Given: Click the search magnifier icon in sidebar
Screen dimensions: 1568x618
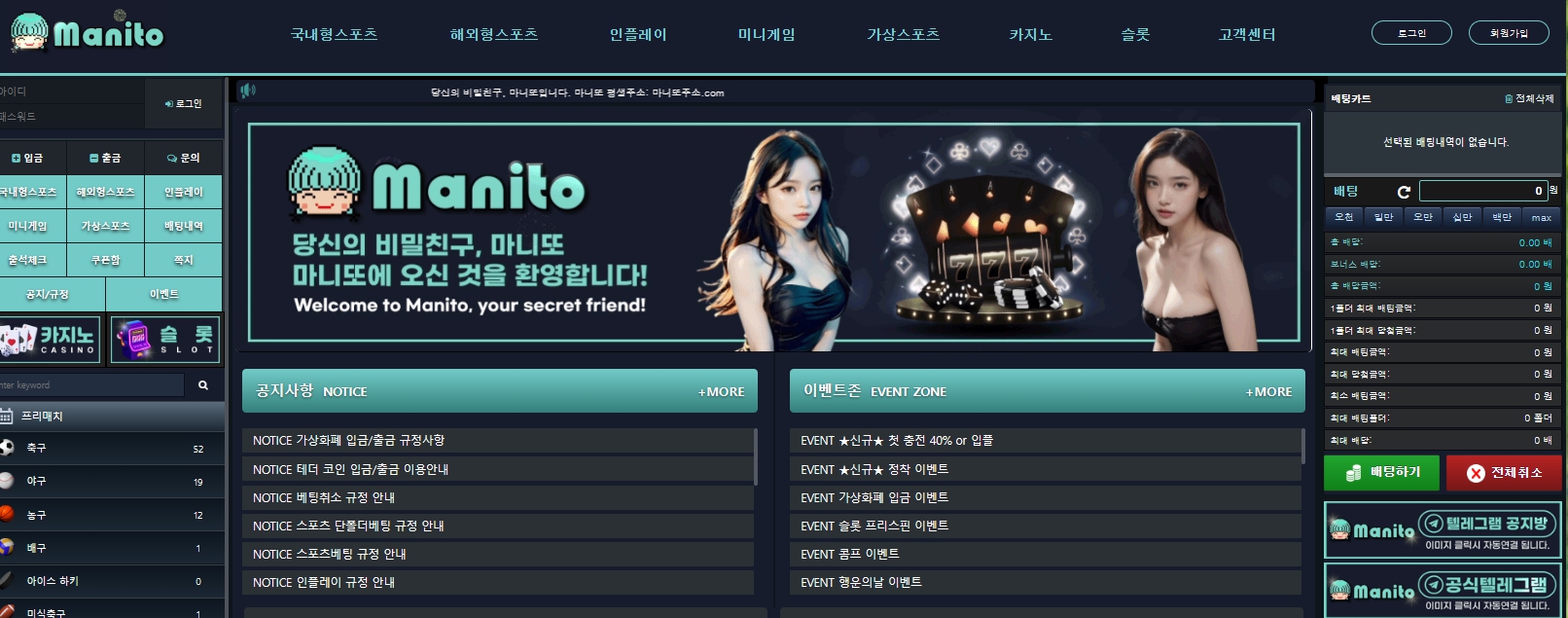Looking at the screenshot, I should coord(203,385).
